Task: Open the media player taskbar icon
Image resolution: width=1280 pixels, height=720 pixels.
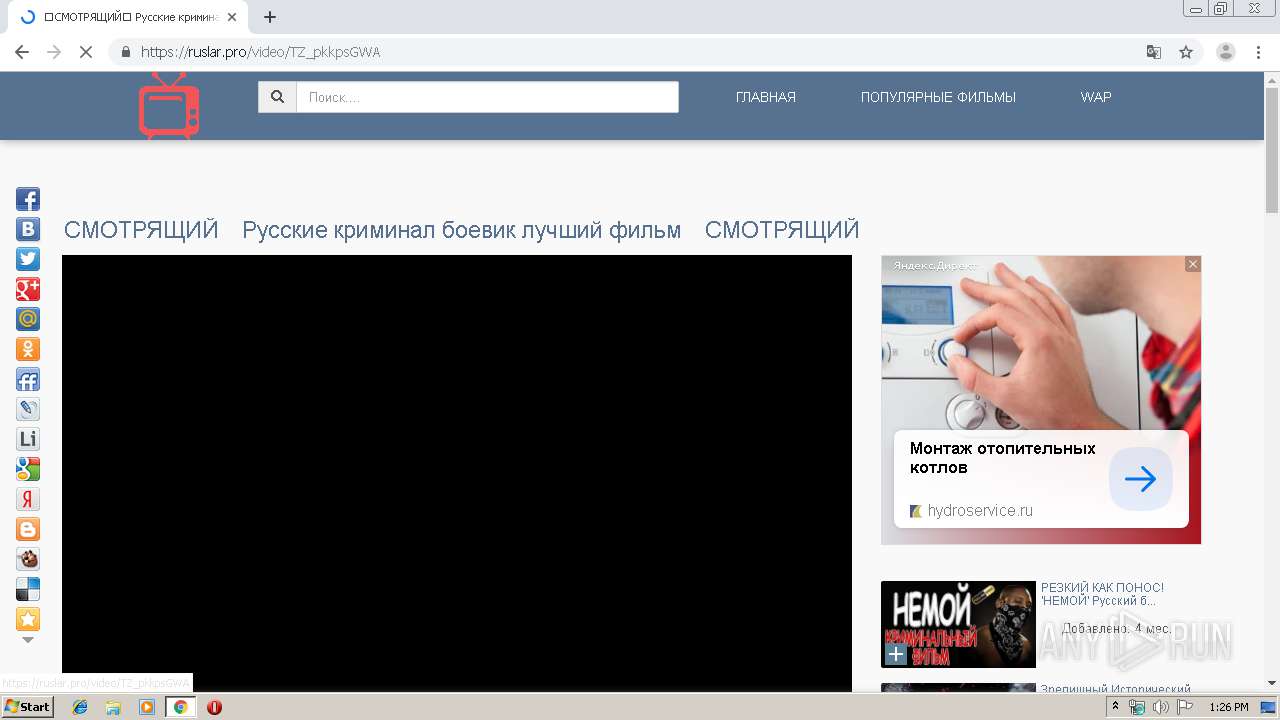Action: pos(147,707)
